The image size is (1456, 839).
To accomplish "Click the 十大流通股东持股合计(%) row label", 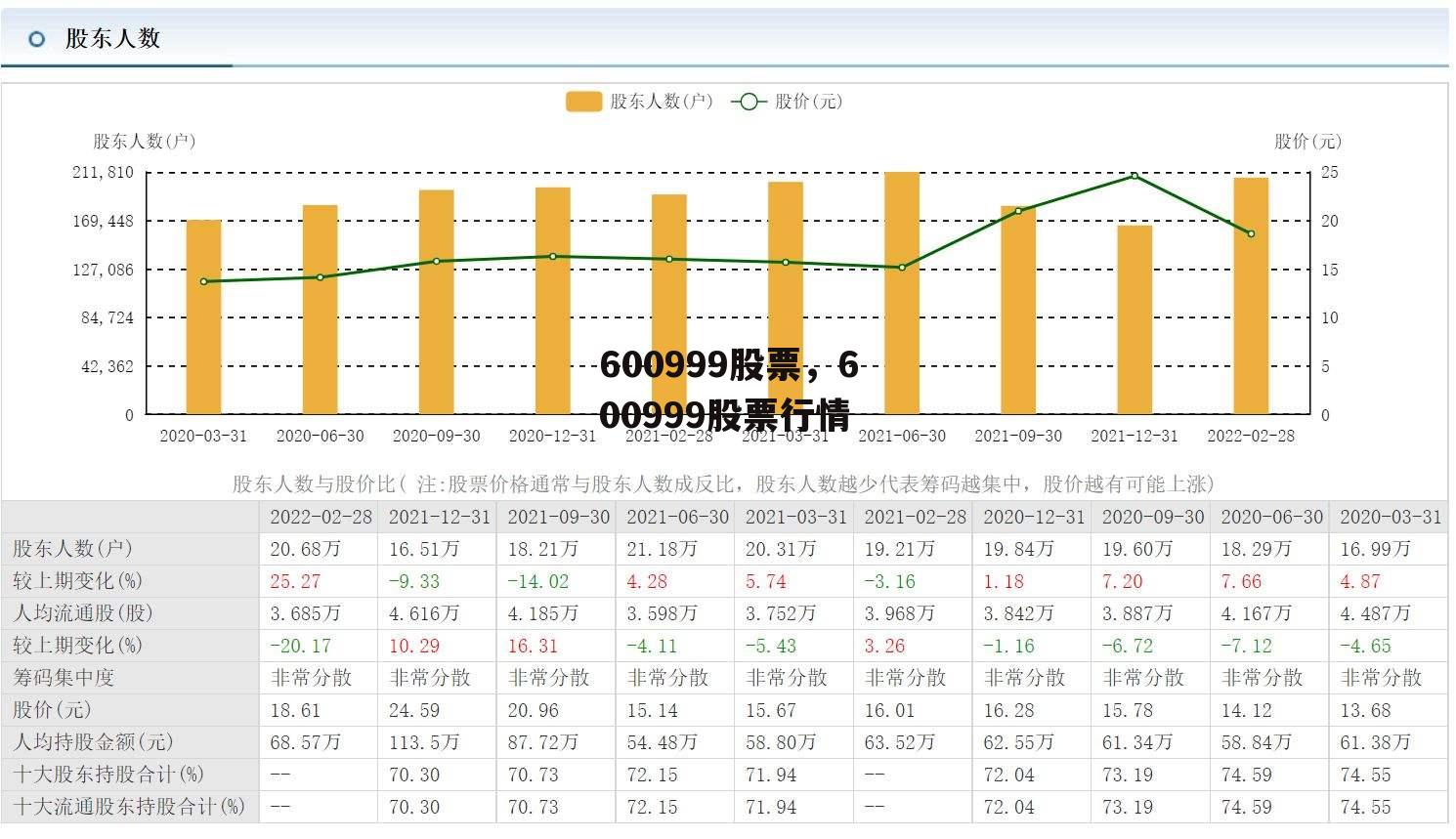I will pyautogui.click(x=129, y=807).
